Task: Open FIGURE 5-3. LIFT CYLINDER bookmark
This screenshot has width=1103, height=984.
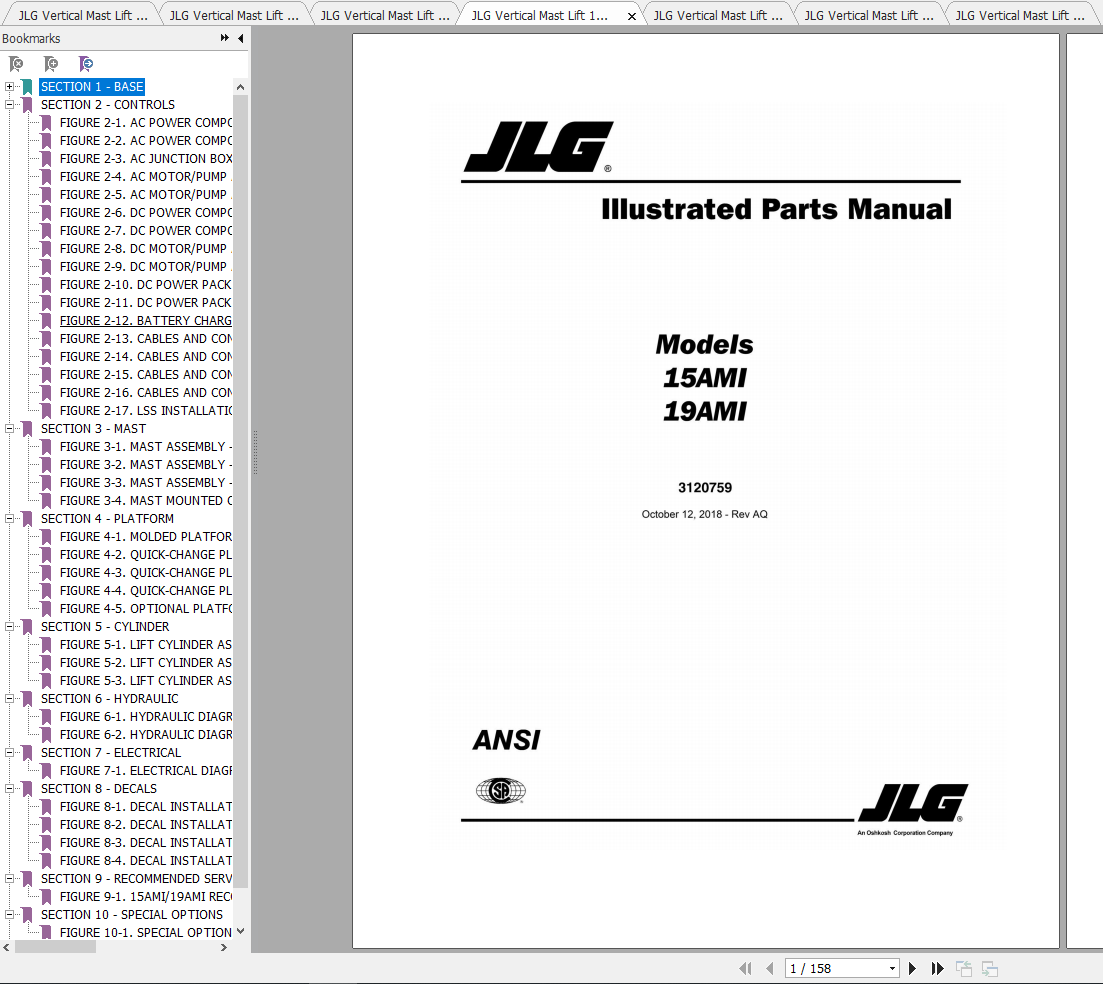Action: (146, 681)
